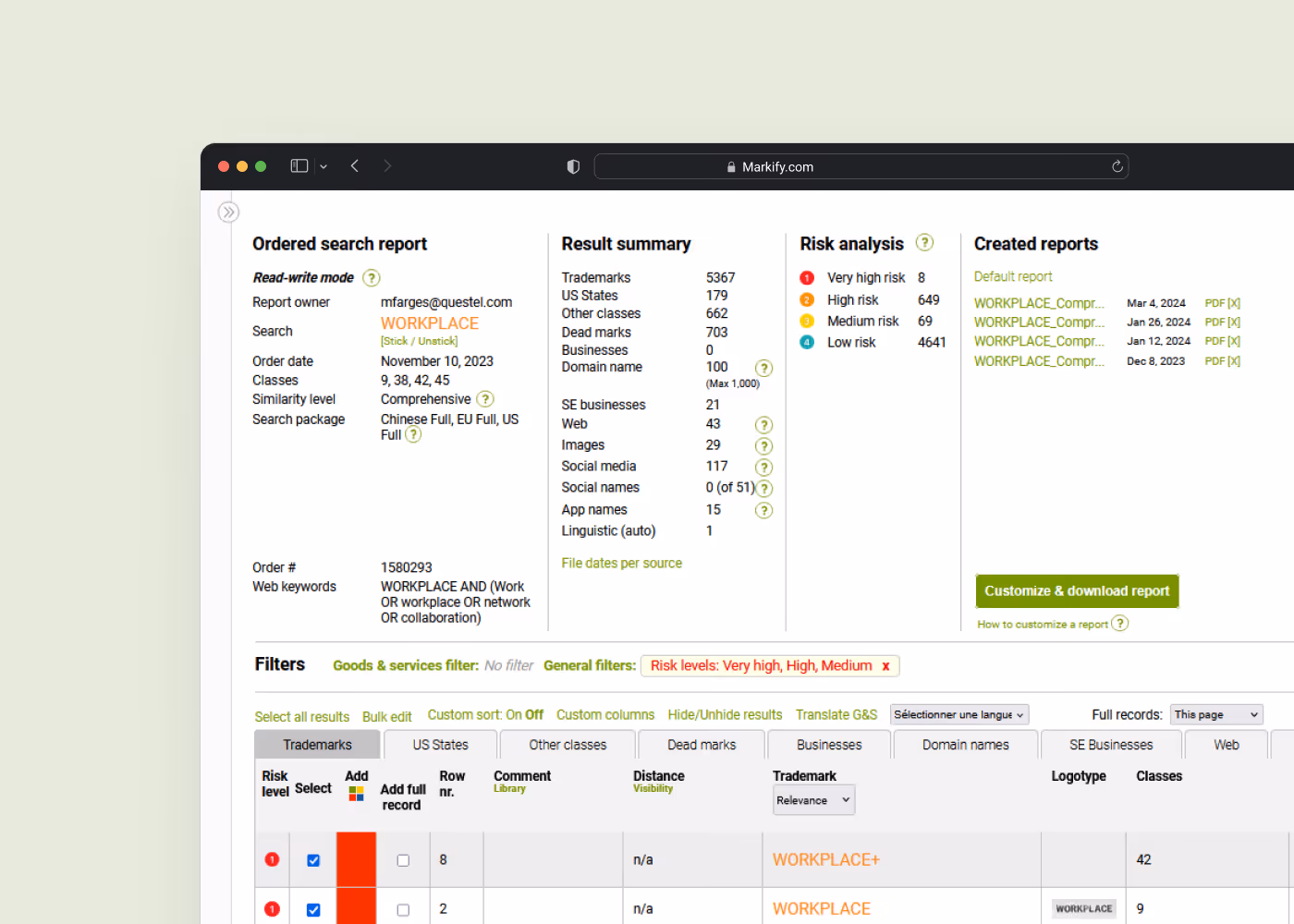
Task: Open the Default report link
Action: click(1013, 276)
